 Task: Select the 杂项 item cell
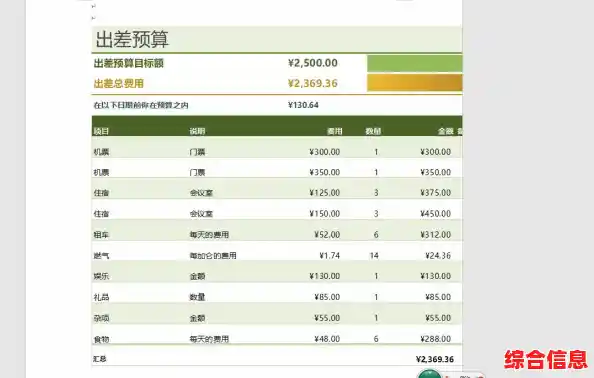(x=101, y=318)
